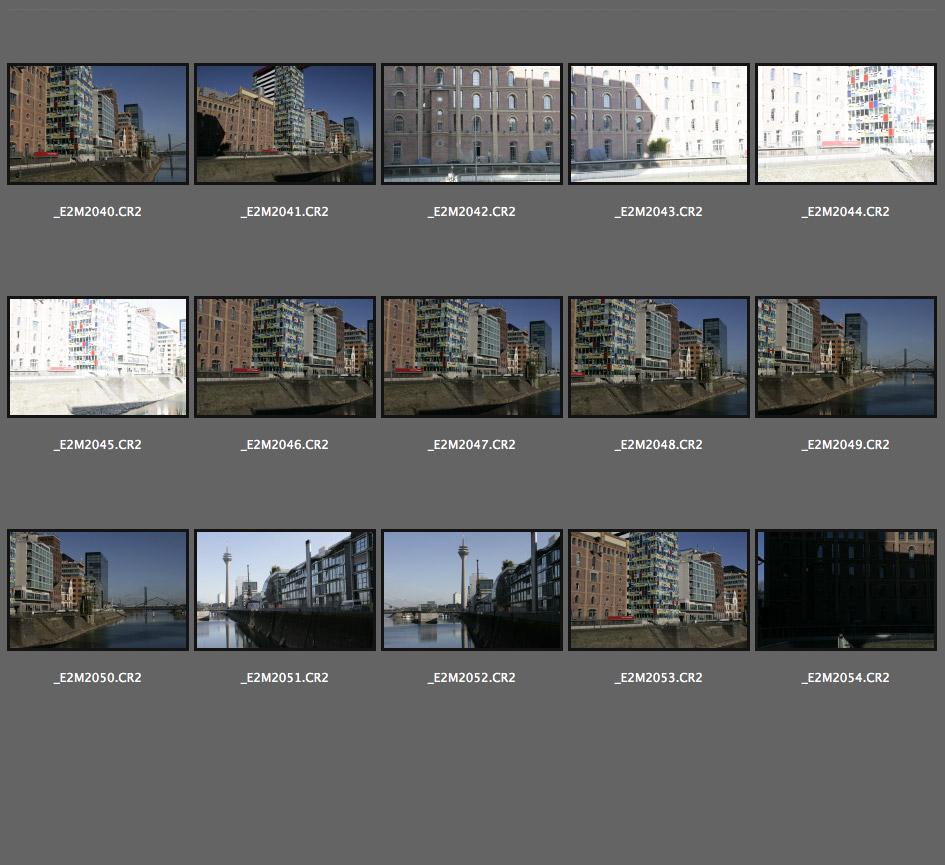This screenshot has height=865, width=945.
Task: Select the _E2M2052.CR2 filename label
Action: (472, 678)
